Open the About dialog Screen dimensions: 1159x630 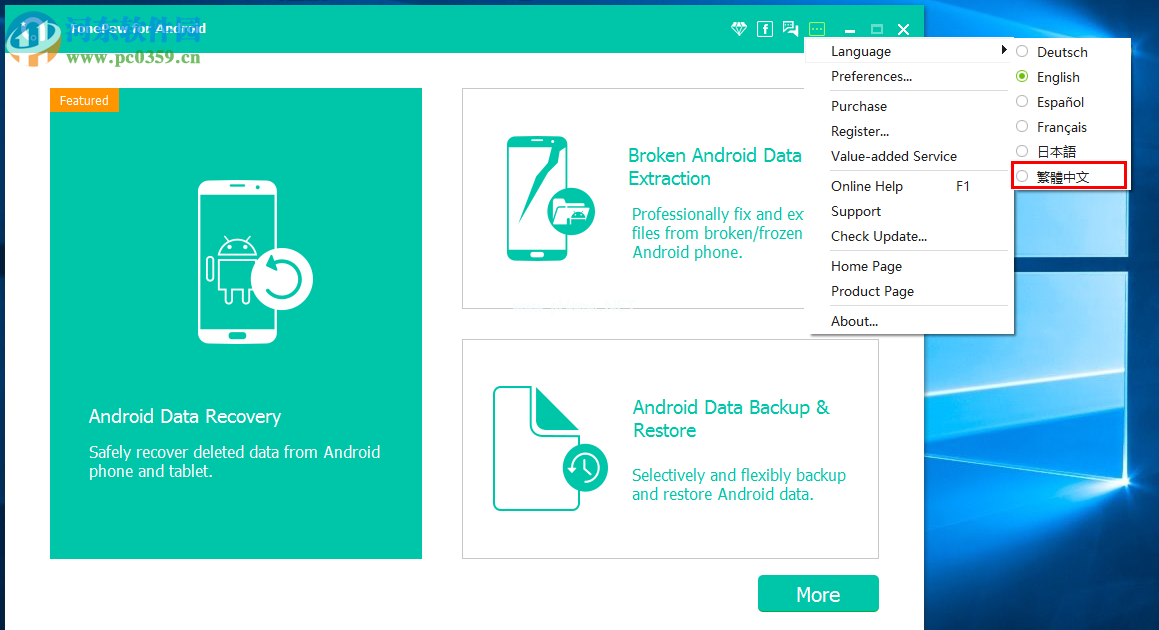854,321
